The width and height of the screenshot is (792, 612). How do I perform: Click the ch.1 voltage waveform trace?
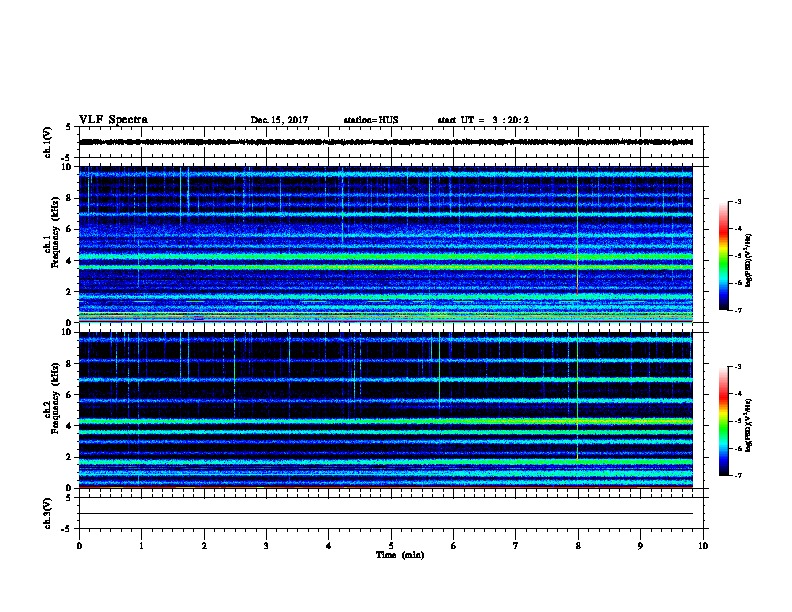point(386,142)
